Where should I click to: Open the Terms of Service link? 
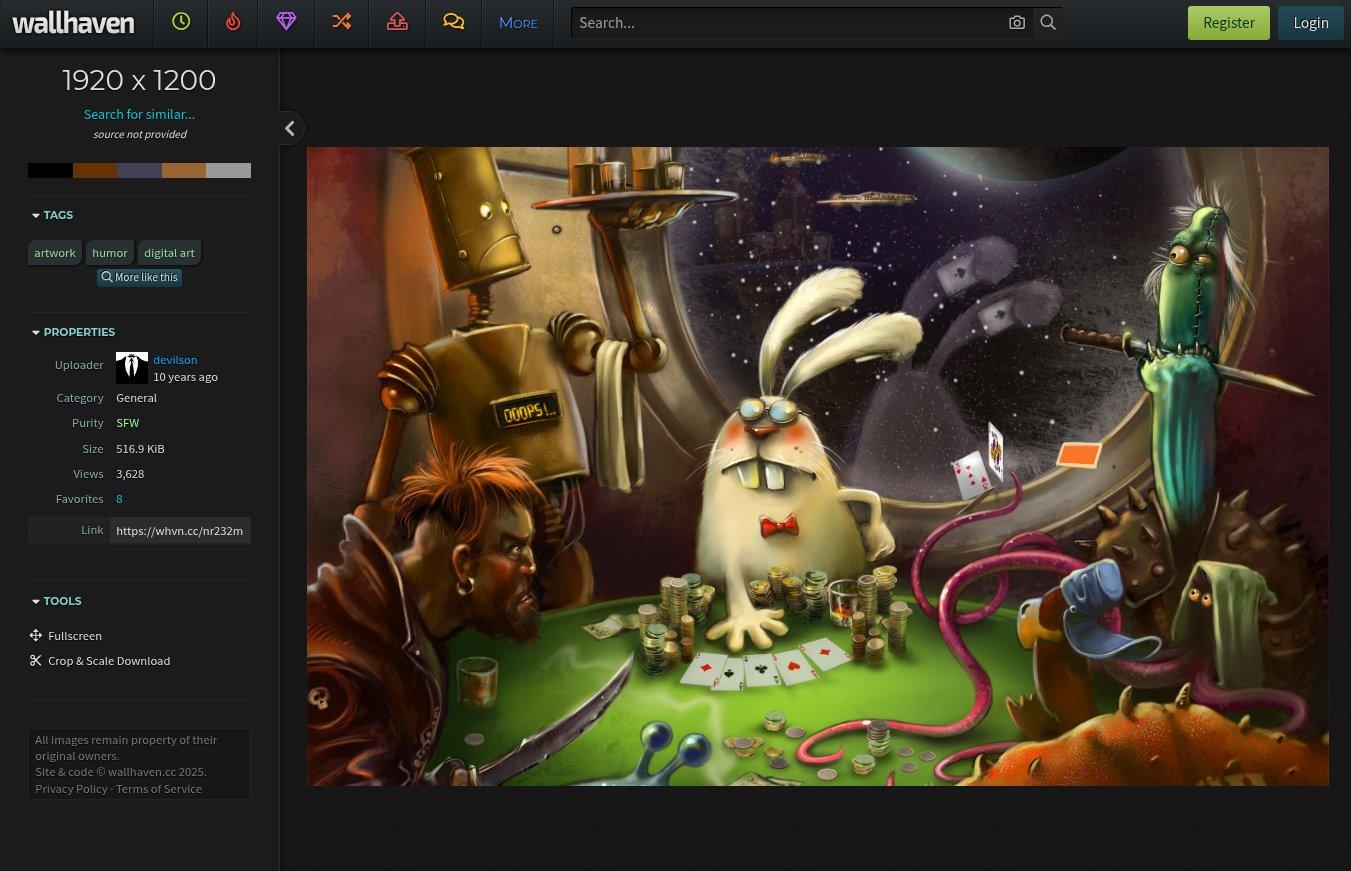159,789
